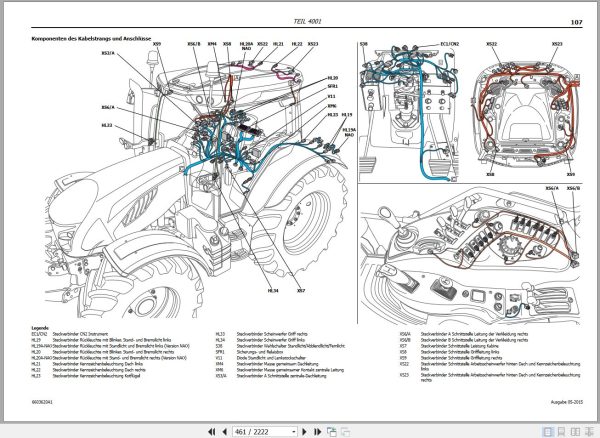The image size is (600, 438).
Task: Click the right console switch panel diagram
Action: [471, 254]
